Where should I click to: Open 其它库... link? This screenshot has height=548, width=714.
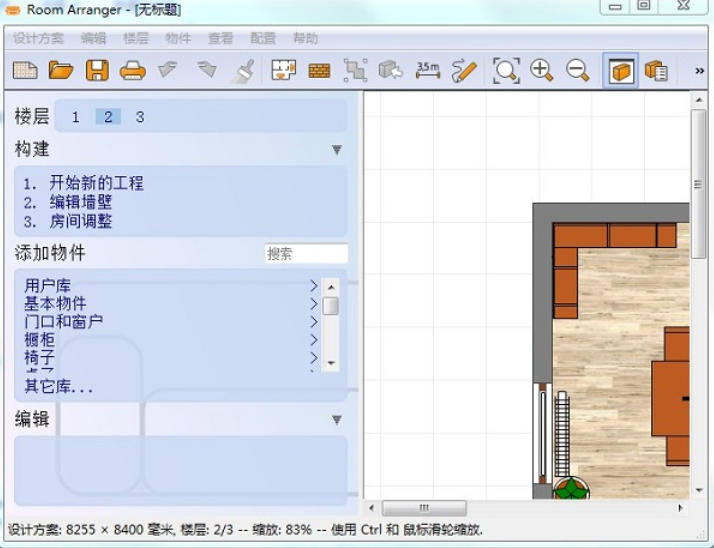(59, 386)
